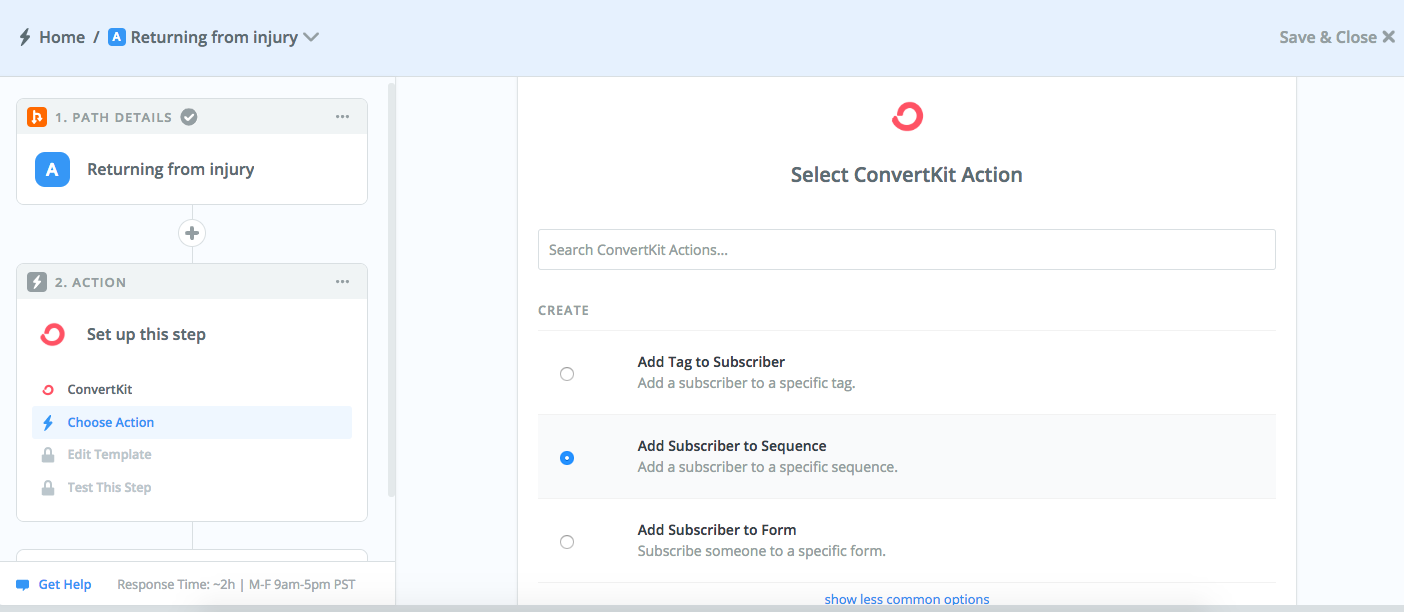
Task: Open the ellipsis menu on the Action step
Action: [x=342, y=281]
